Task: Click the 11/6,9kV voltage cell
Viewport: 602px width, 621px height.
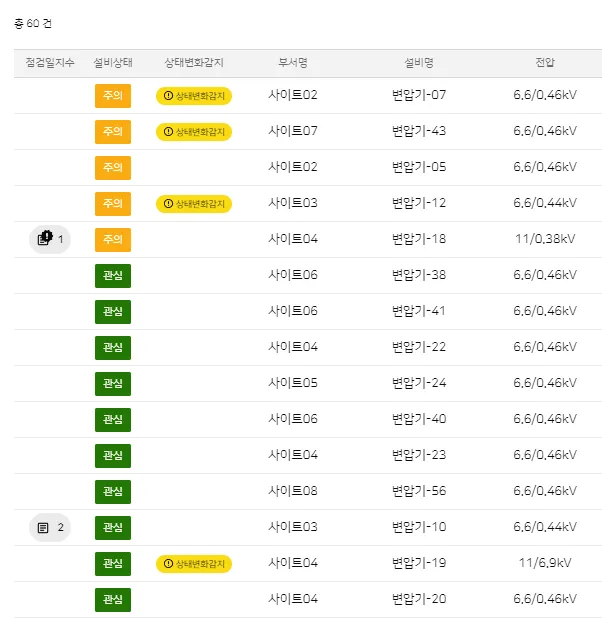Action: click(x=545, y=564)
